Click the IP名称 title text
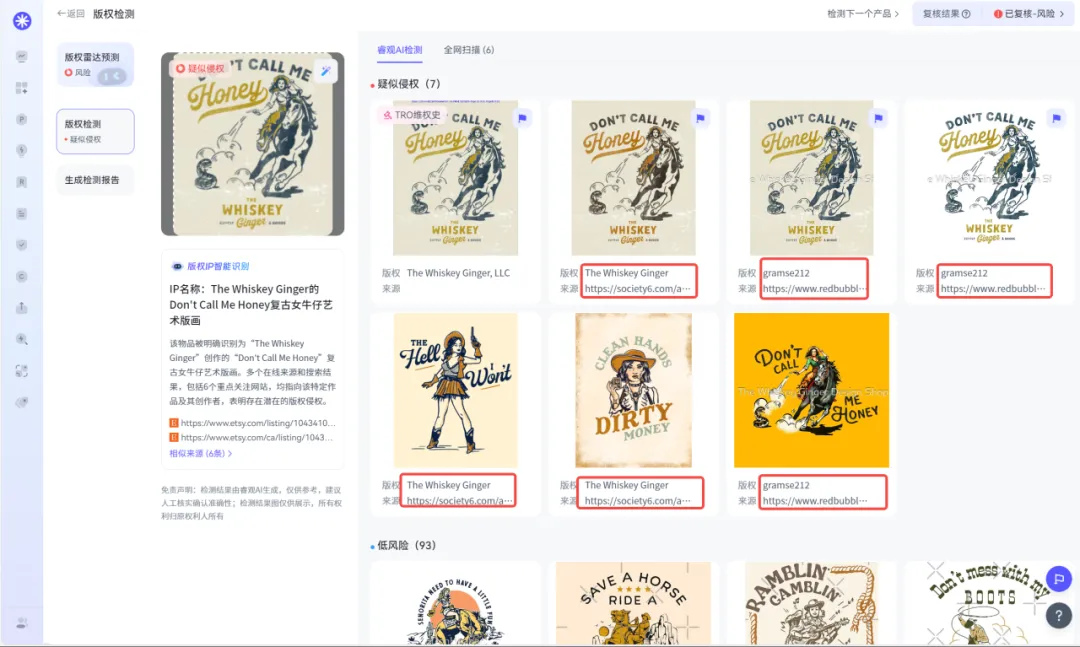Screen dimensions: 1080x647 252,305
